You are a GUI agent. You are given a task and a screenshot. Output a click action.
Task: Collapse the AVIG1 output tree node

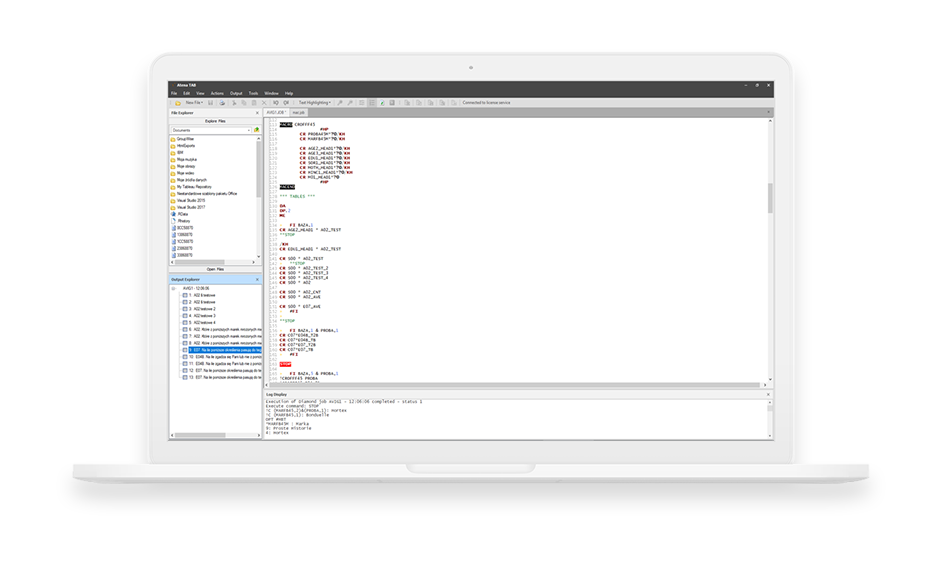(x=174, y=289)
